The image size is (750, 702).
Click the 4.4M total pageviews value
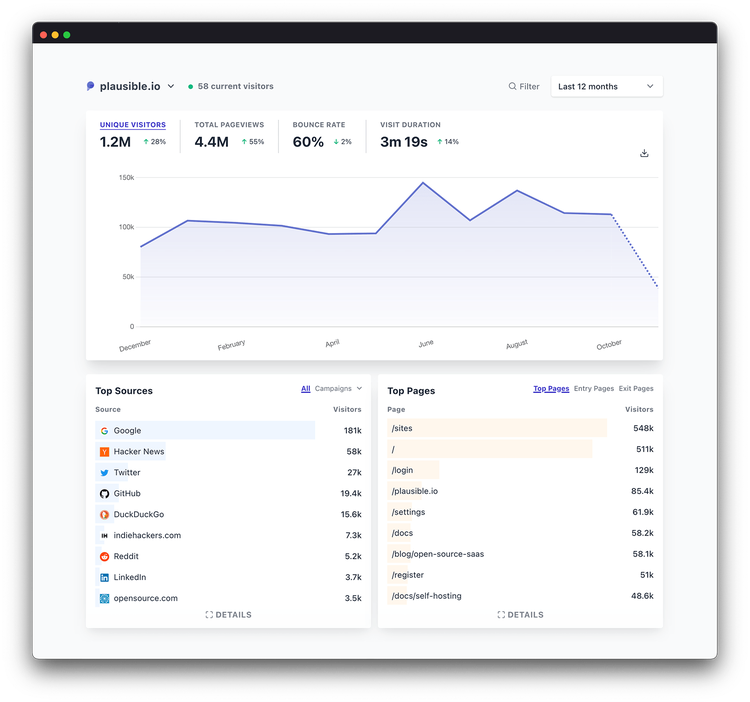[211, 142]
